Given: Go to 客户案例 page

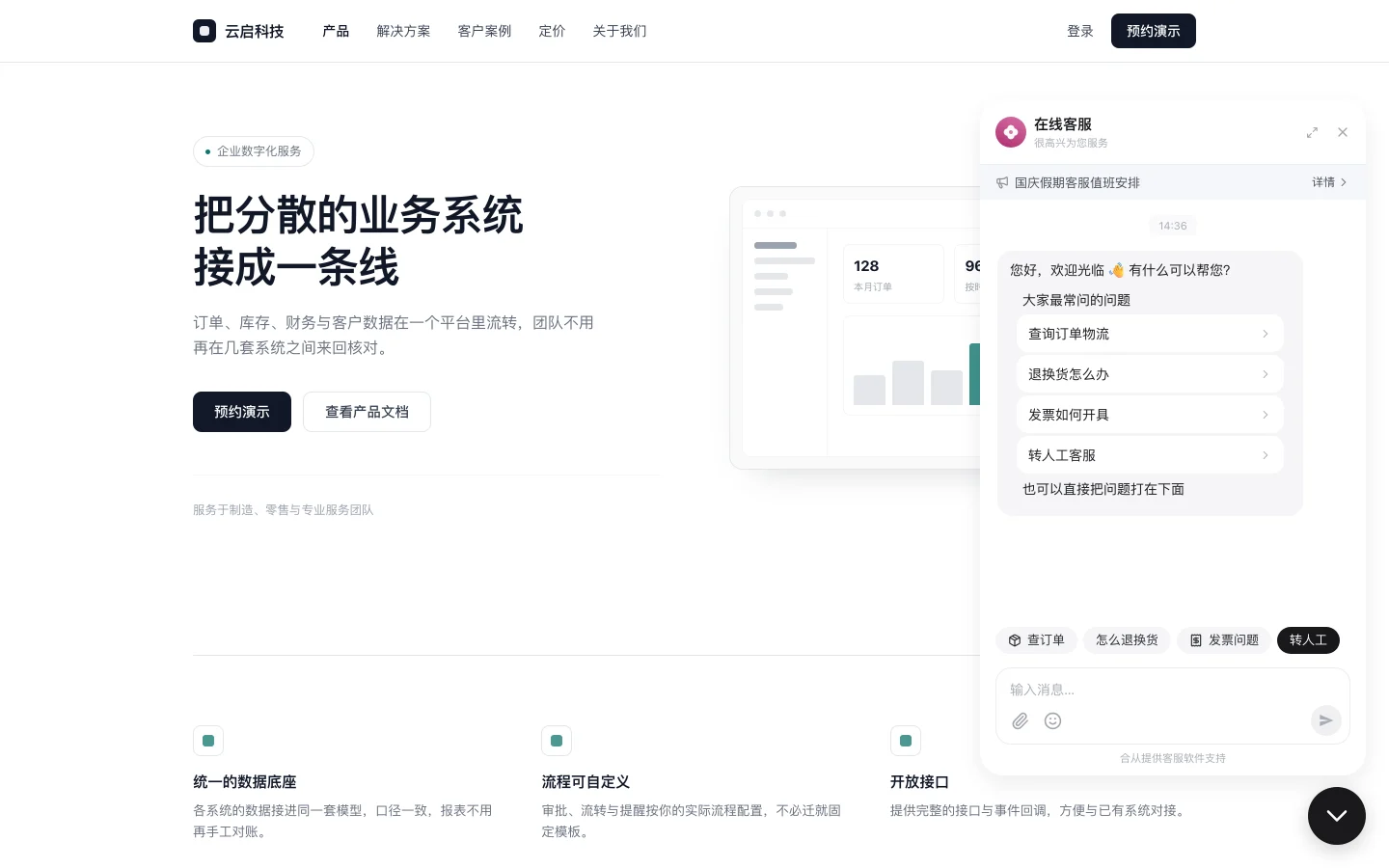Looking at the screenshot, I should (x=484, y=31).
